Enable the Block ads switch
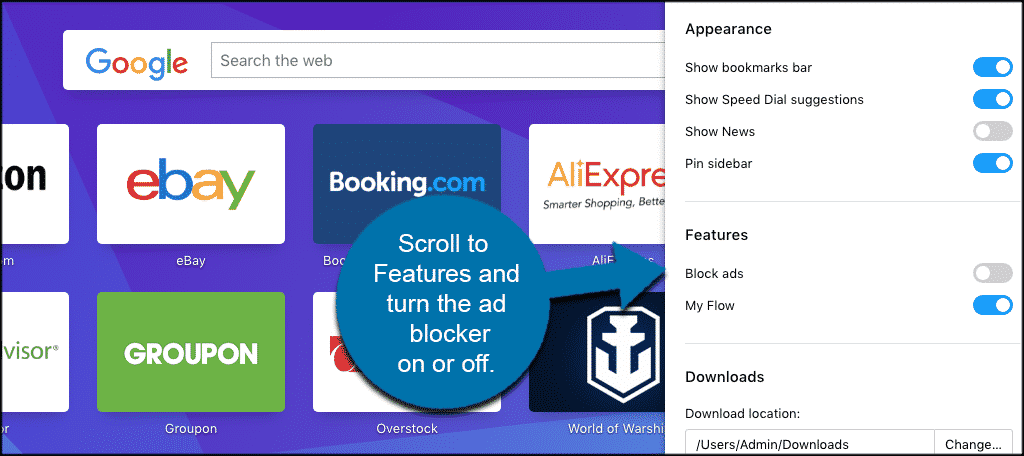 (993, 273)
